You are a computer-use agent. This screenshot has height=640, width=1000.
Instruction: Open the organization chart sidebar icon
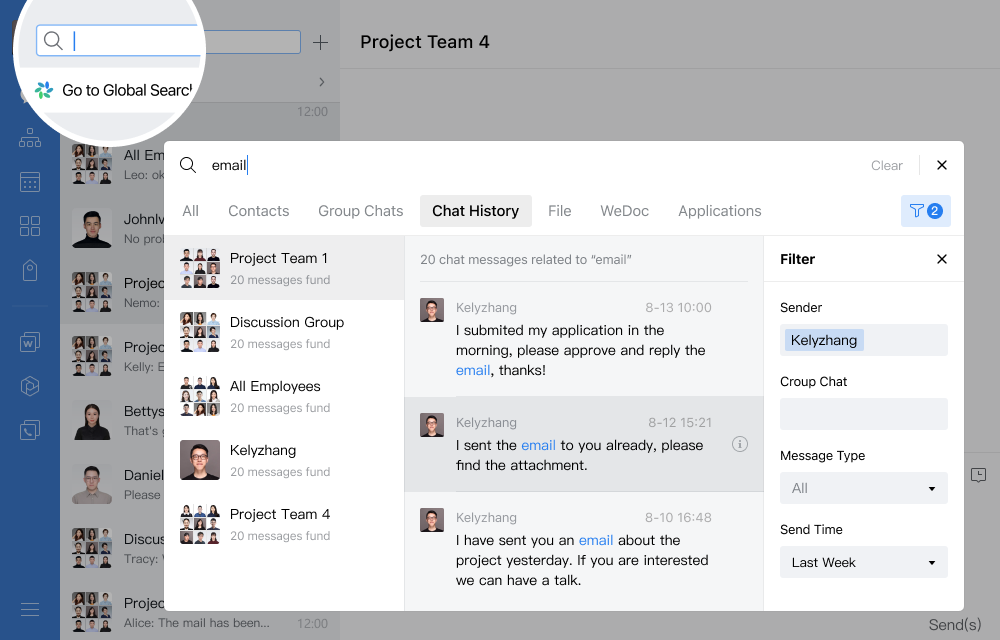[x=30, y=137]
